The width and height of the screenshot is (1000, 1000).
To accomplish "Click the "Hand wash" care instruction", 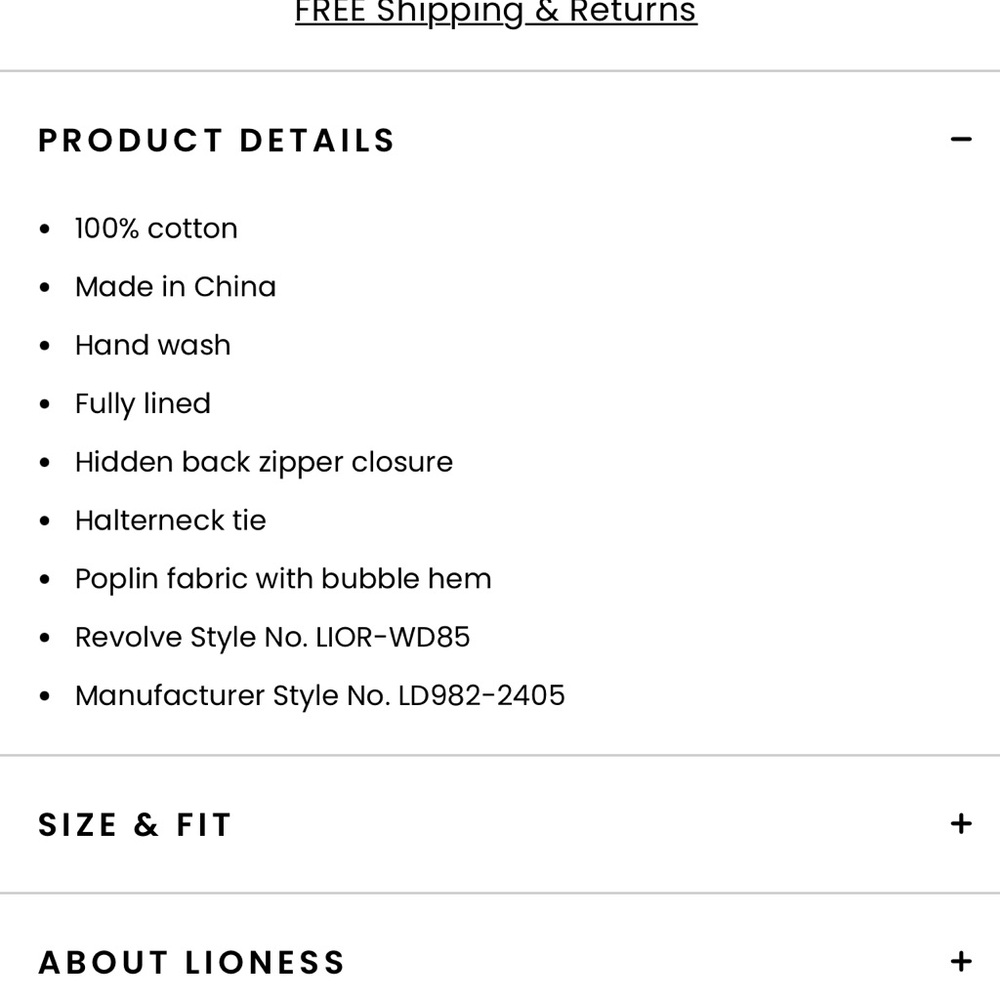I will click(152, 345).
